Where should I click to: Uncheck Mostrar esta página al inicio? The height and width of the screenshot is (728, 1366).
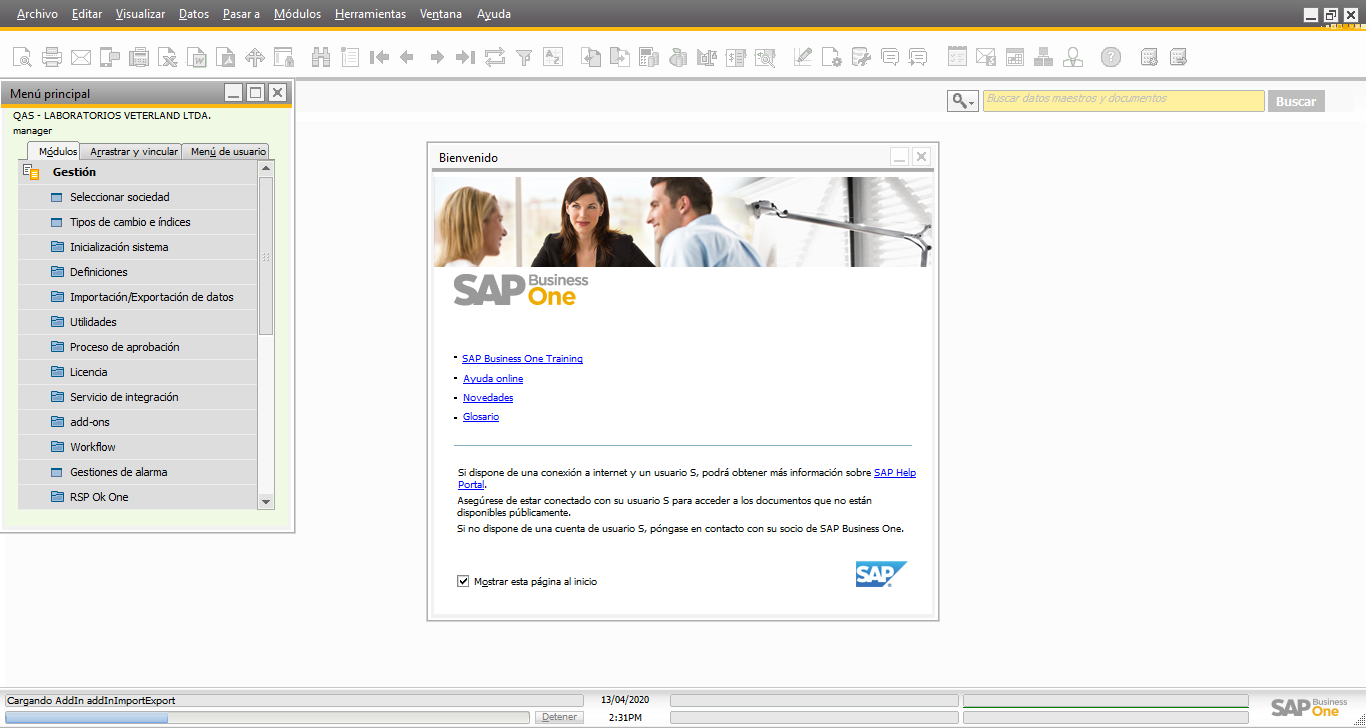click(463, 581)
